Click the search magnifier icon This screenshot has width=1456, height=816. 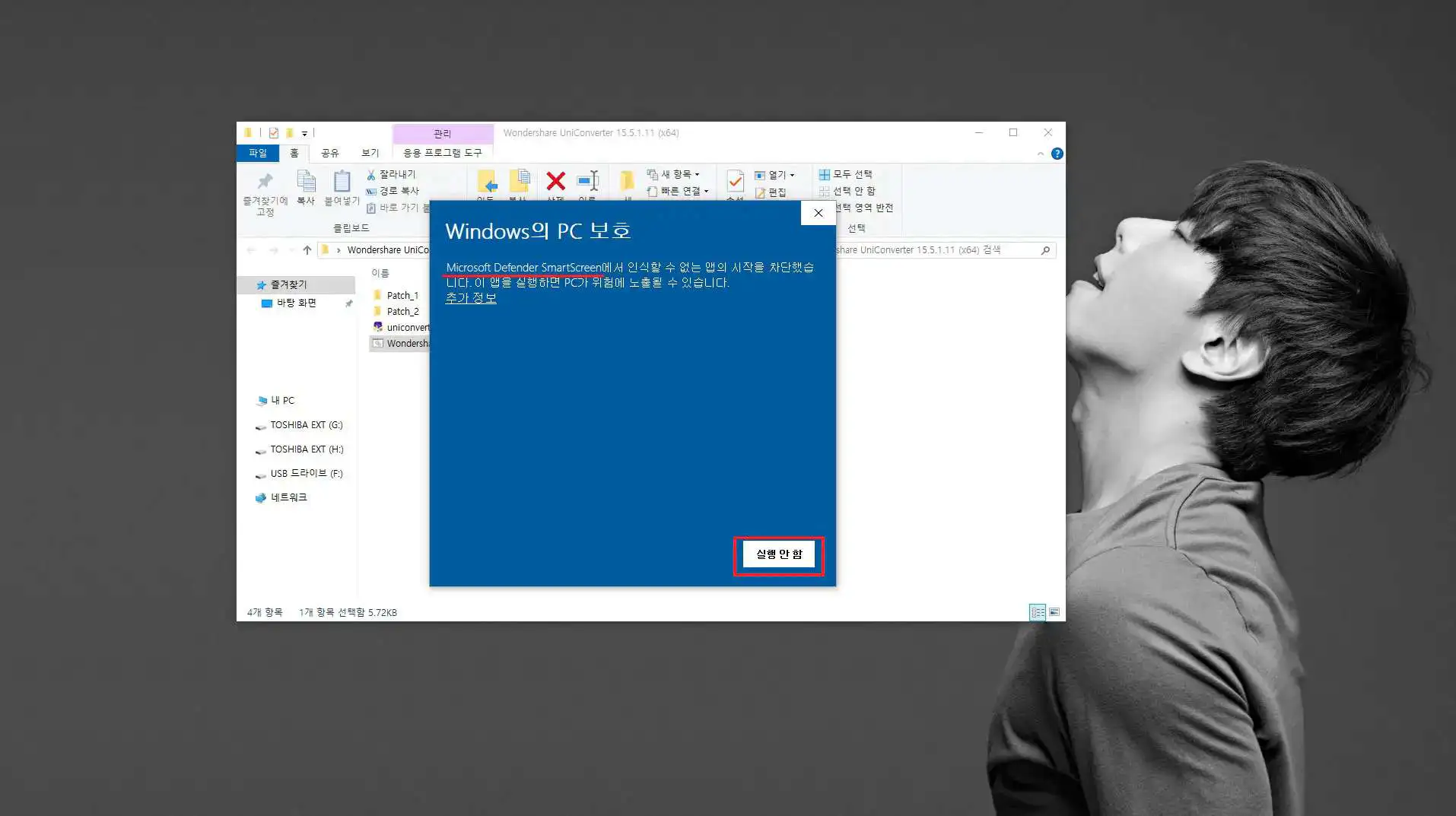(1045, 249)
